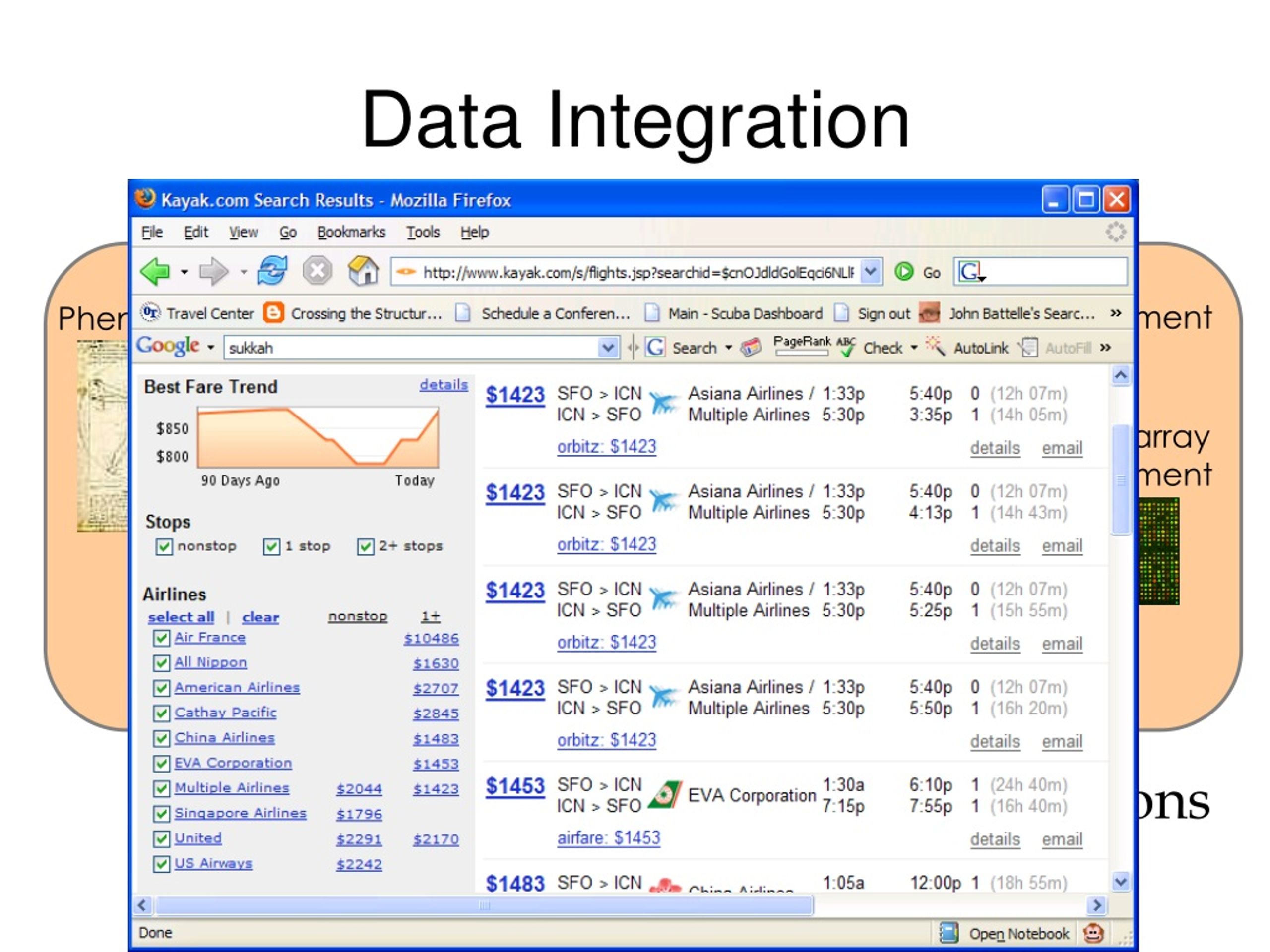
Task: Open the Search button dropdown arrow
Action: tap(728, 347)
